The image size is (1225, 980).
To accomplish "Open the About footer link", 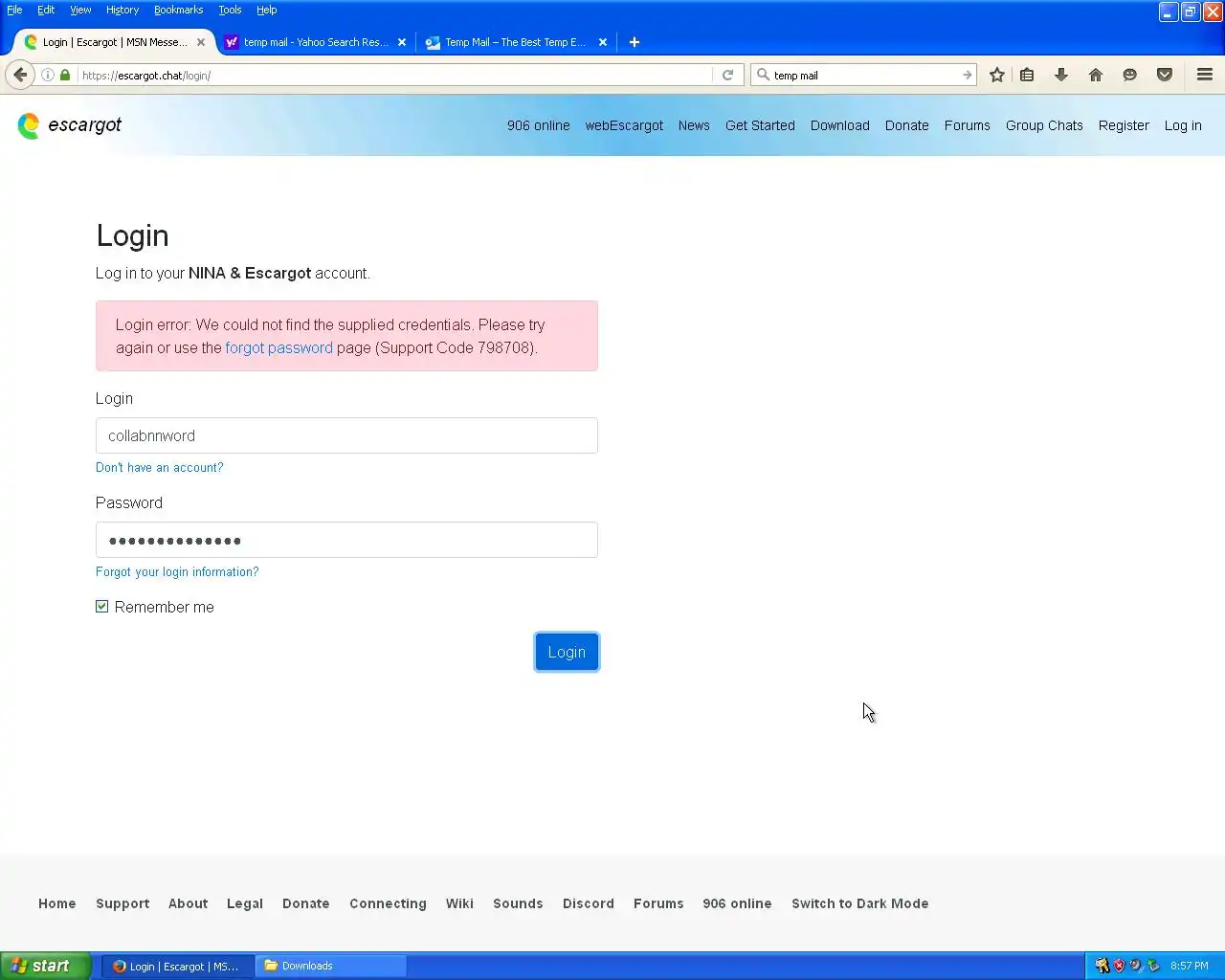I will click(x=188, y=903).
